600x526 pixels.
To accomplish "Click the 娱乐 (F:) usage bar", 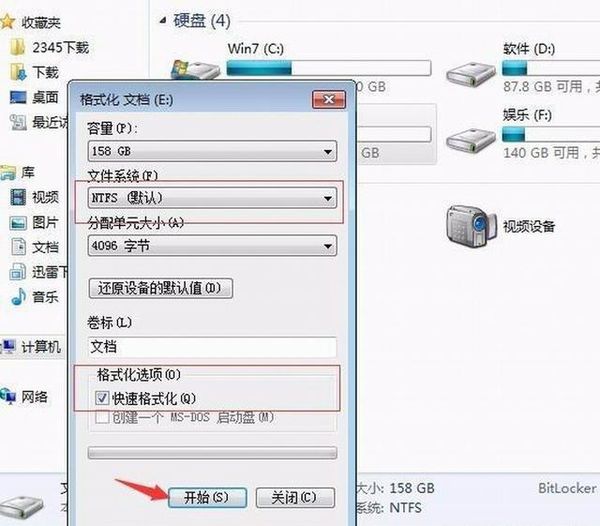I will pyautogui.click(x=551, y=135).
